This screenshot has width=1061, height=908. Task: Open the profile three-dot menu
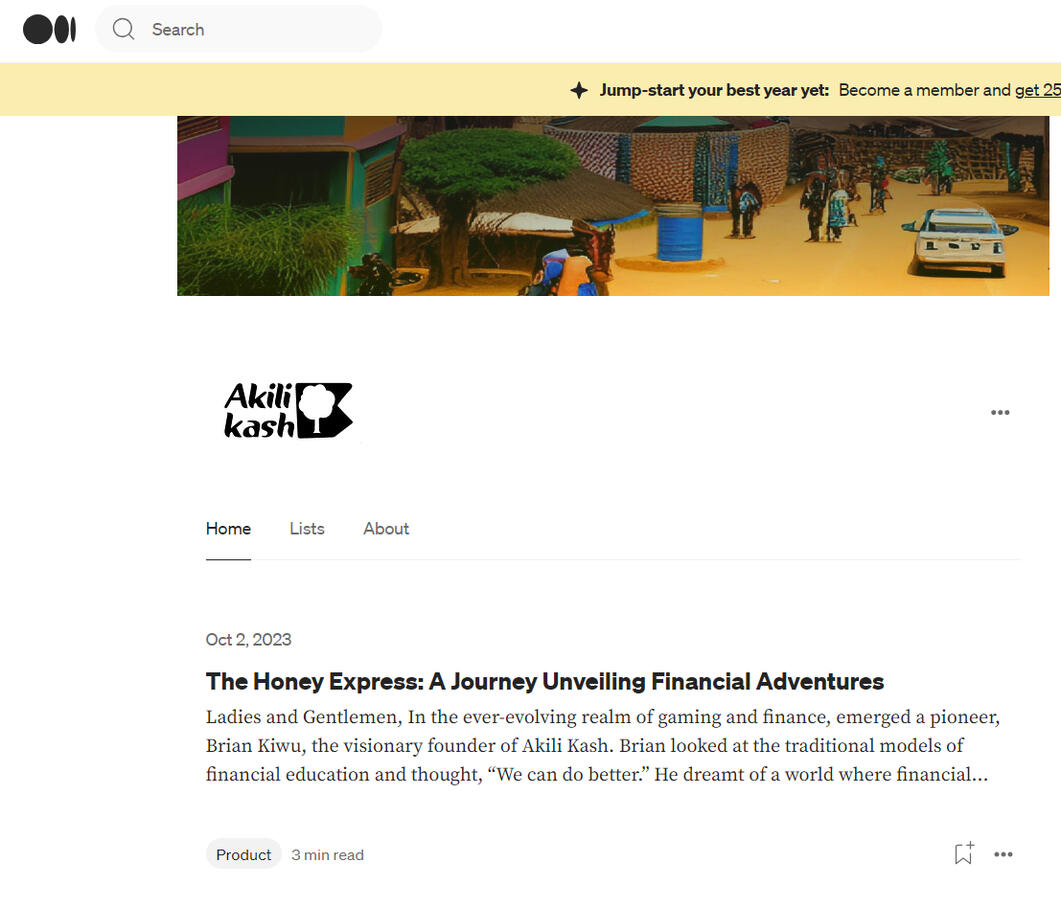tap(999, 412)
